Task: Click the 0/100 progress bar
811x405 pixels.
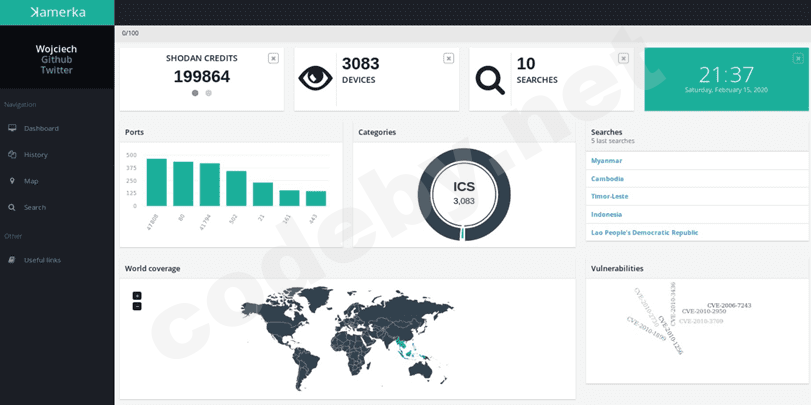Action: point(463,34)
